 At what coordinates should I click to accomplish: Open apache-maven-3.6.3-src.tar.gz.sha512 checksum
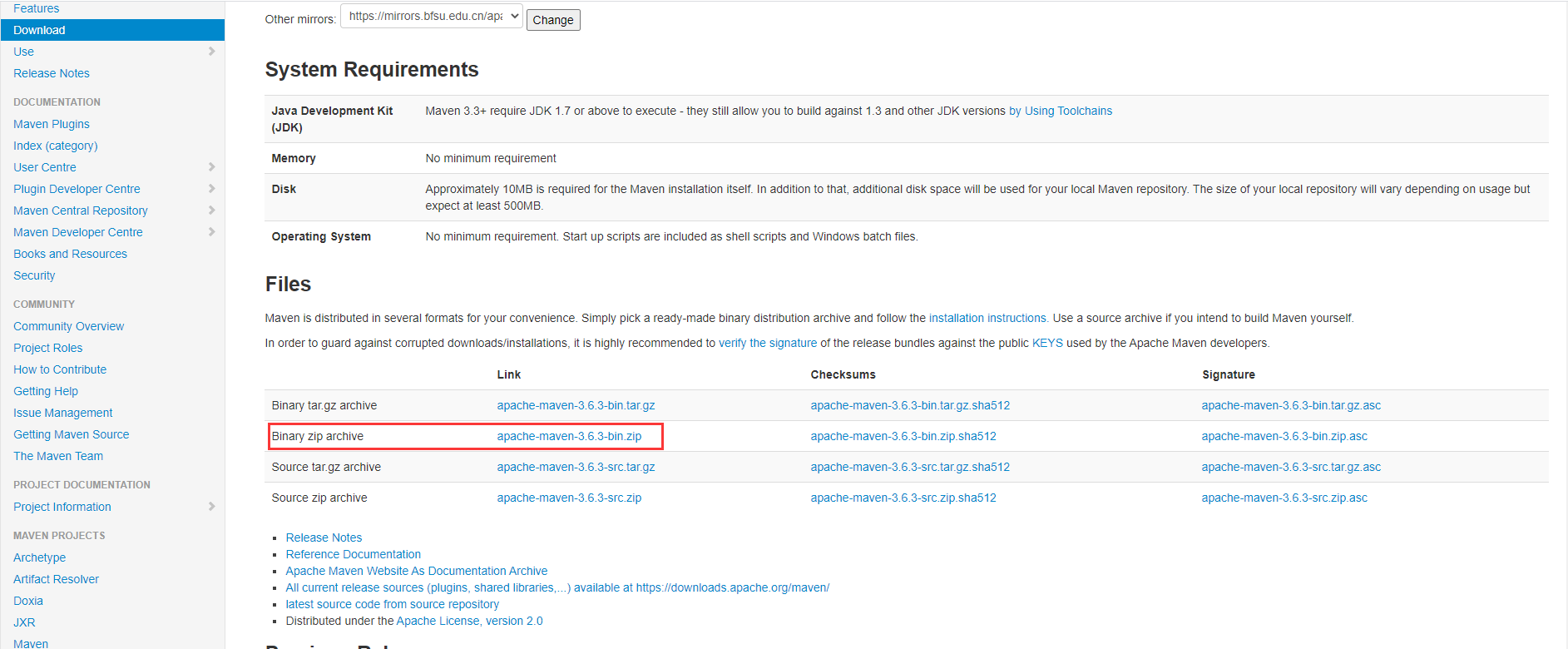click(x=910, y=467)
